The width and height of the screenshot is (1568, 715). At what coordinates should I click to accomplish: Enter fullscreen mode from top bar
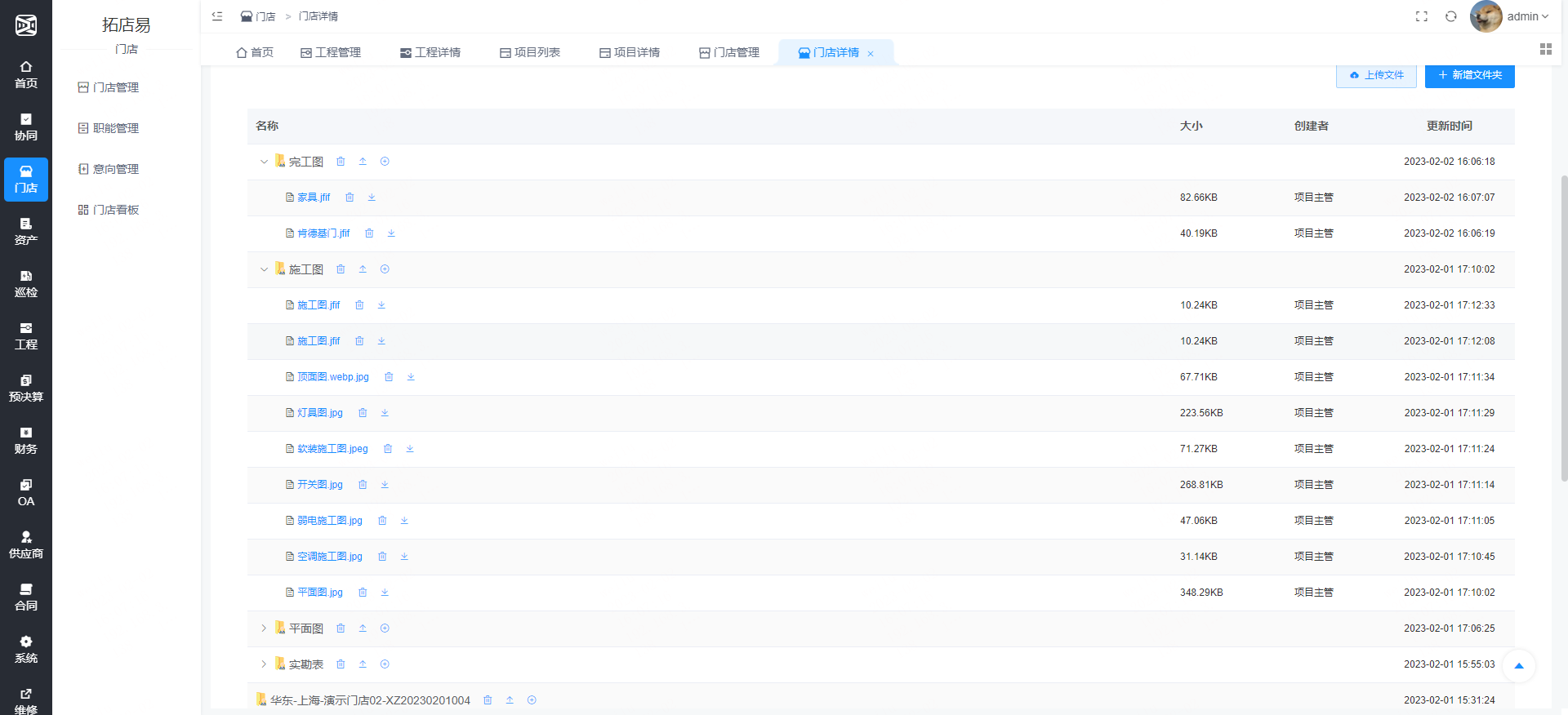[1422, 16]
